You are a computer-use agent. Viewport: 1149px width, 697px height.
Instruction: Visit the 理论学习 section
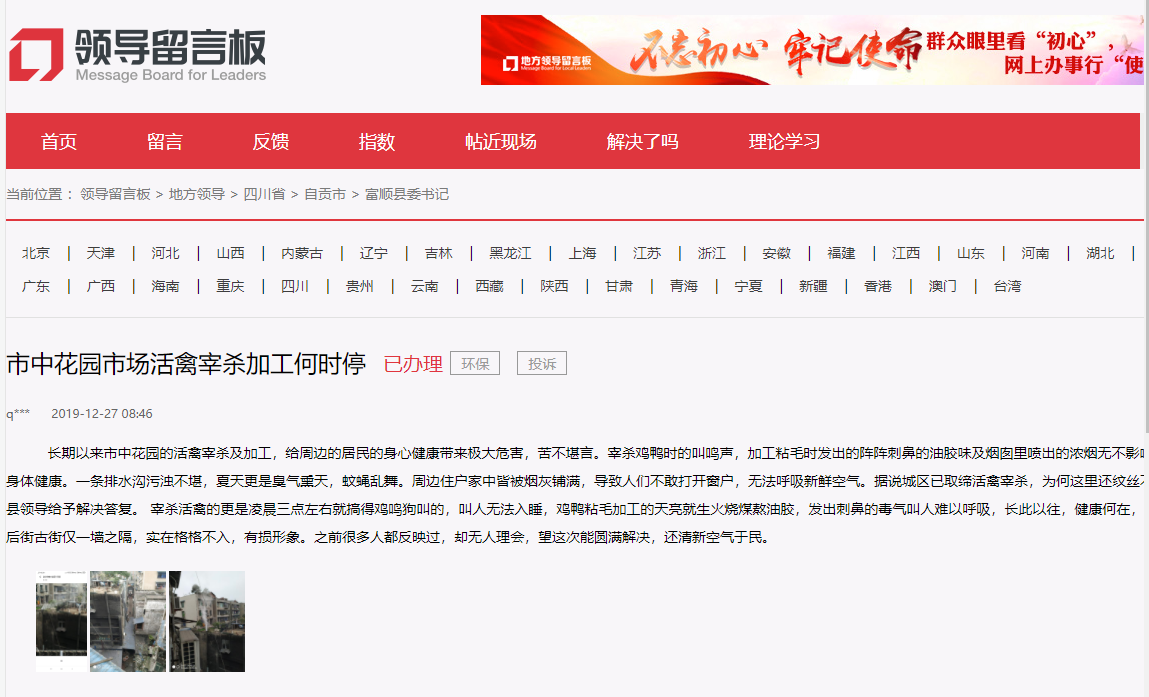784,142
